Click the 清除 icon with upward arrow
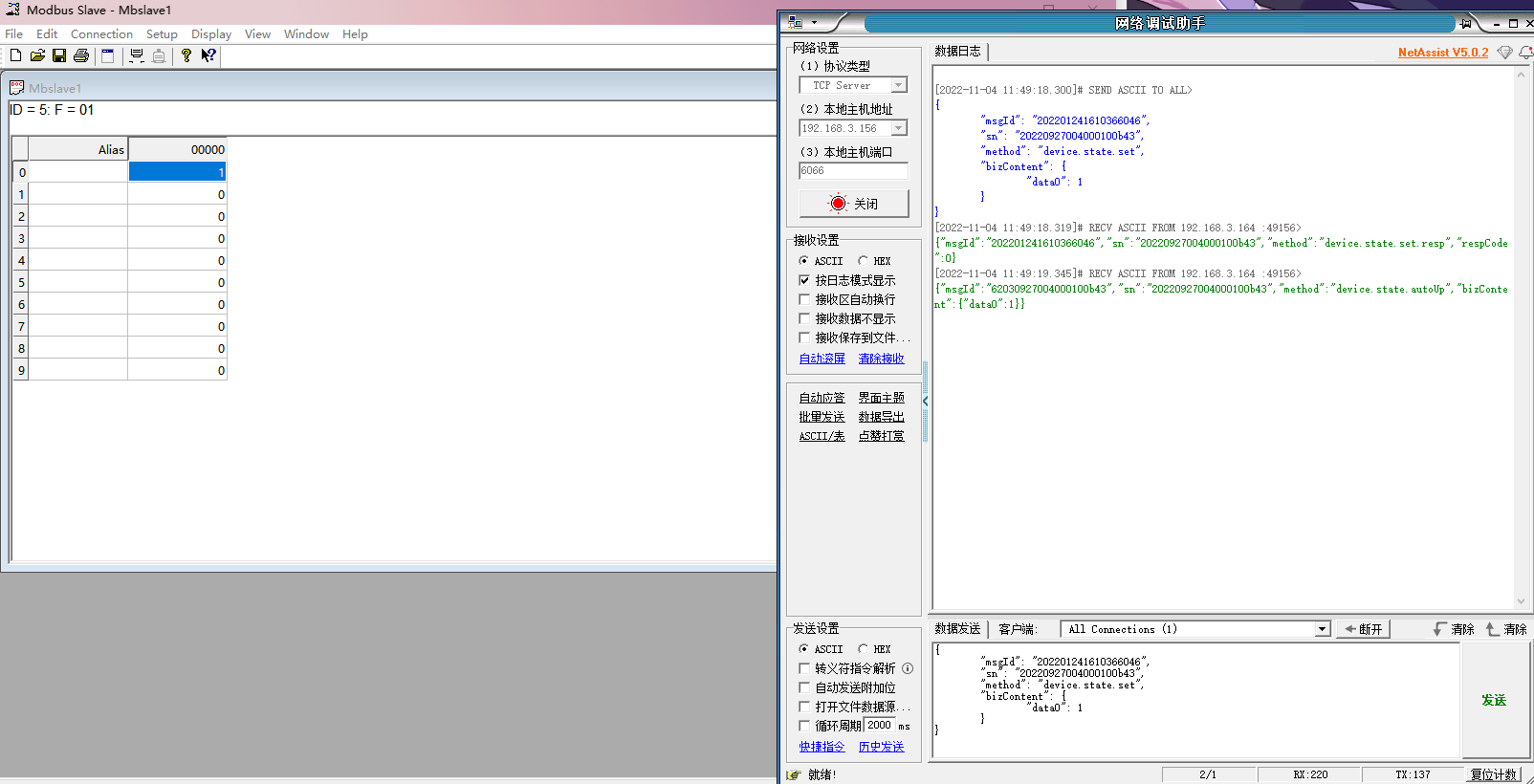Viewport: 1534px width, 784px height. point(1492,629)
